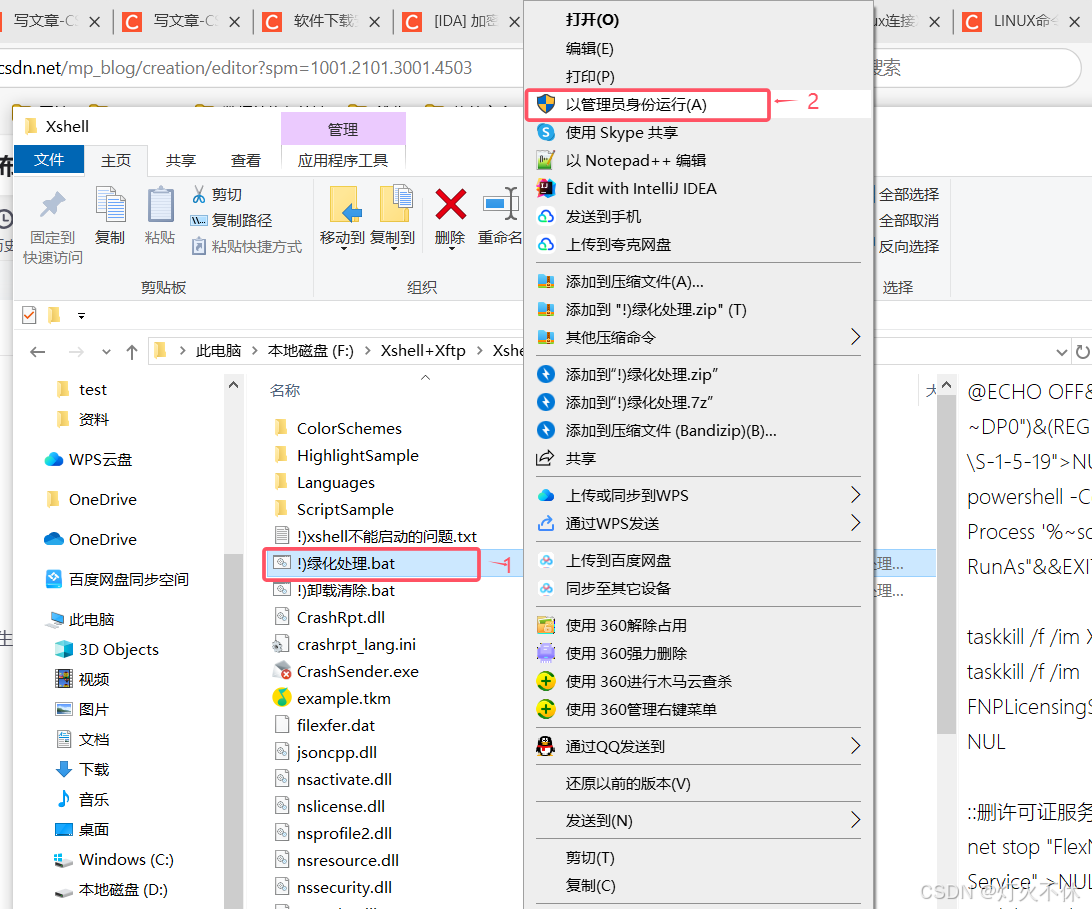Viewport: 1092px width, 909px height.
Task: Choose 以管理员身份运行(A) menu item
Action: 698,104
